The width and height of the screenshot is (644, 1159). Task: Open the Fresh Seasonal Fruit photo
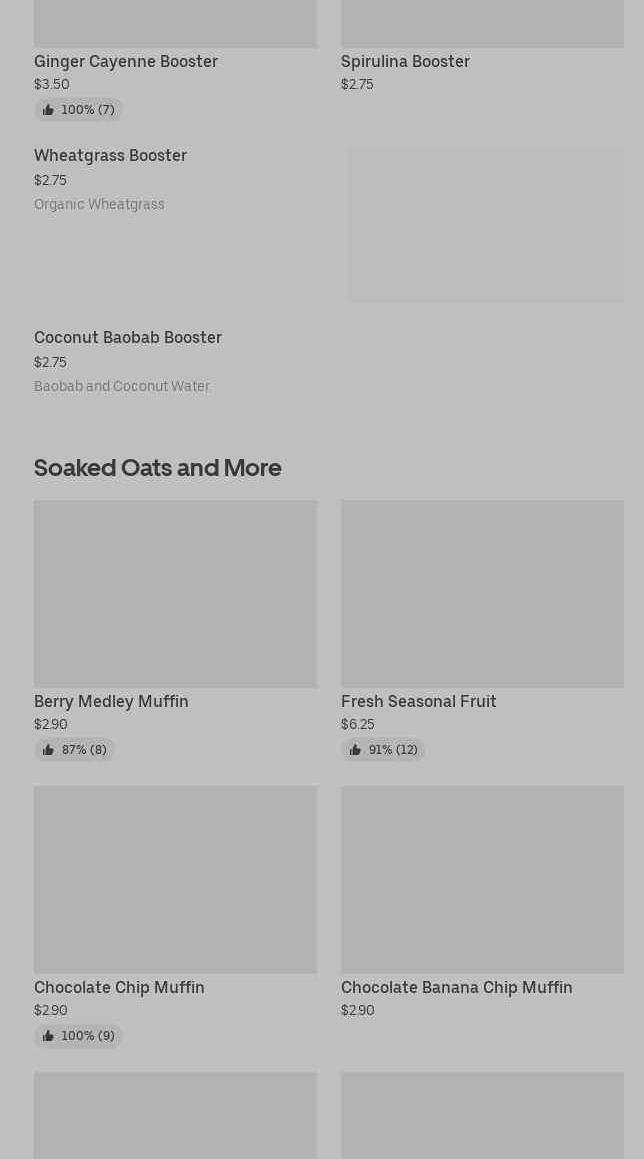tap(482, 594)
